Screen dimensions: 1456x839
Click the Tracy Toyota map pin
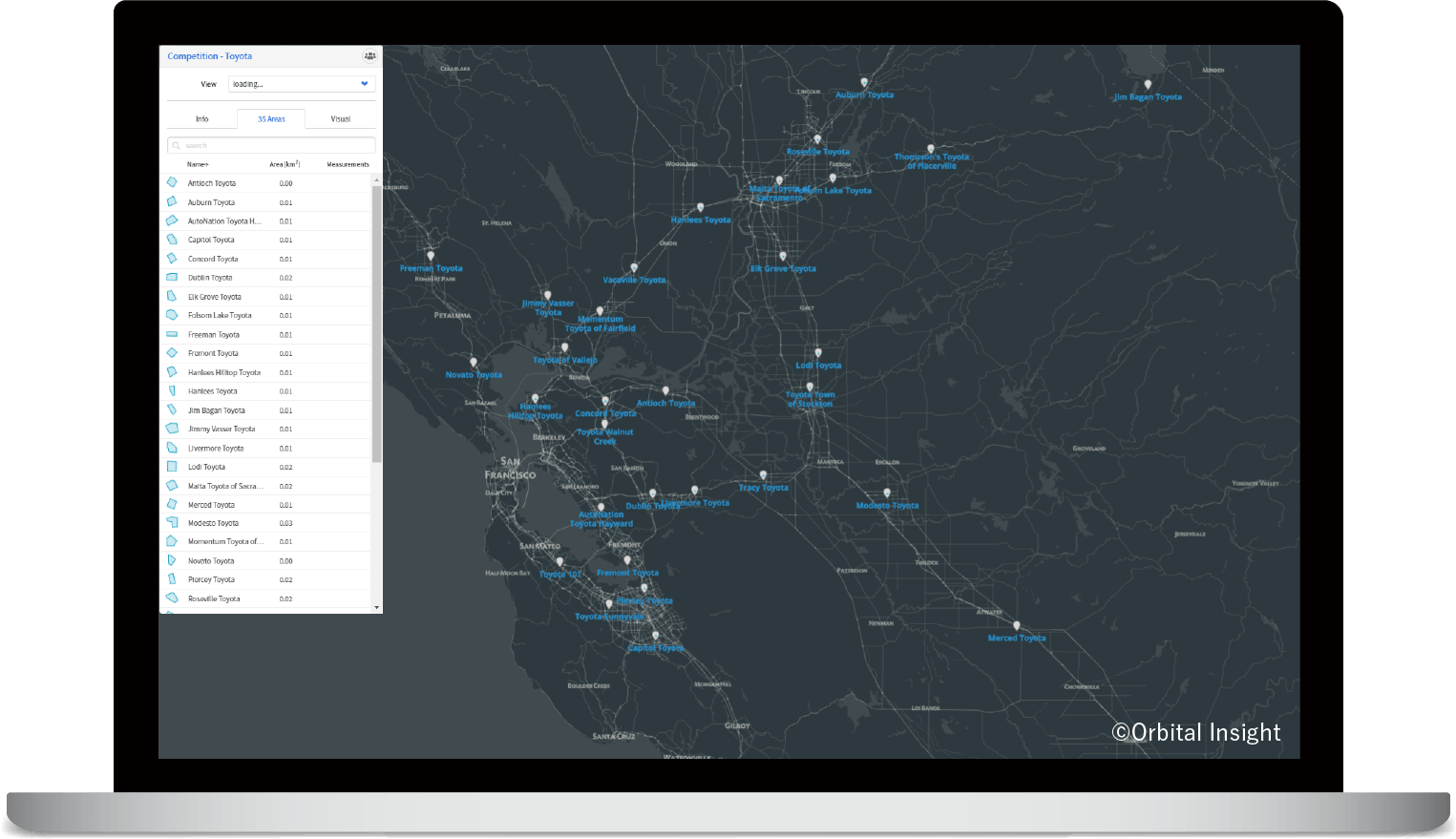click(763, 475)
